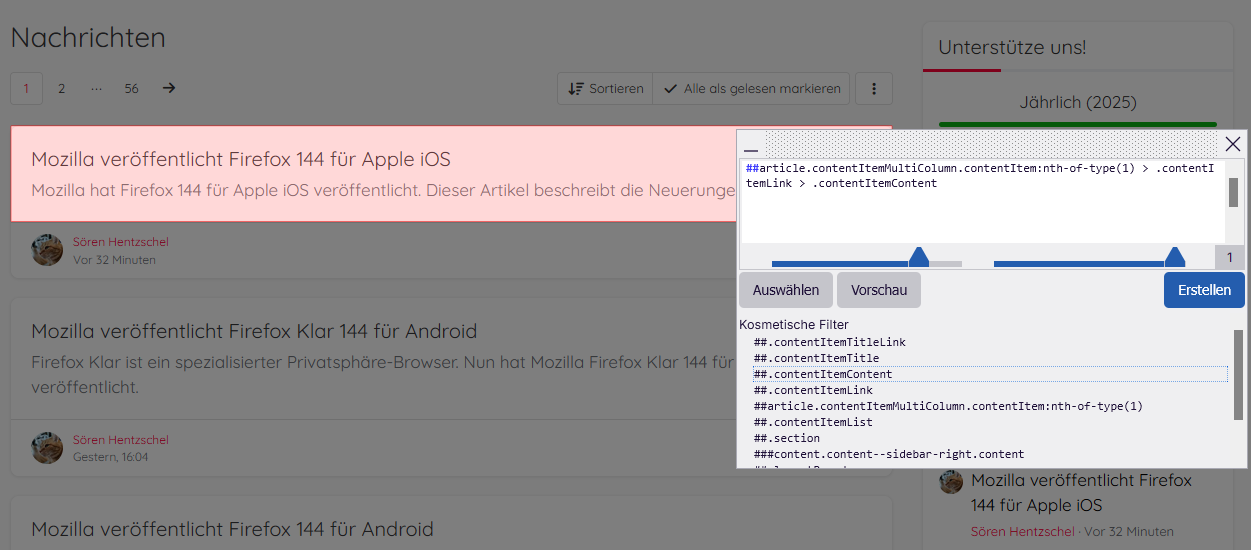Click Sören Hentzschel's avatar on the first article
1251x550 pixels.
[x=47, y=250]
